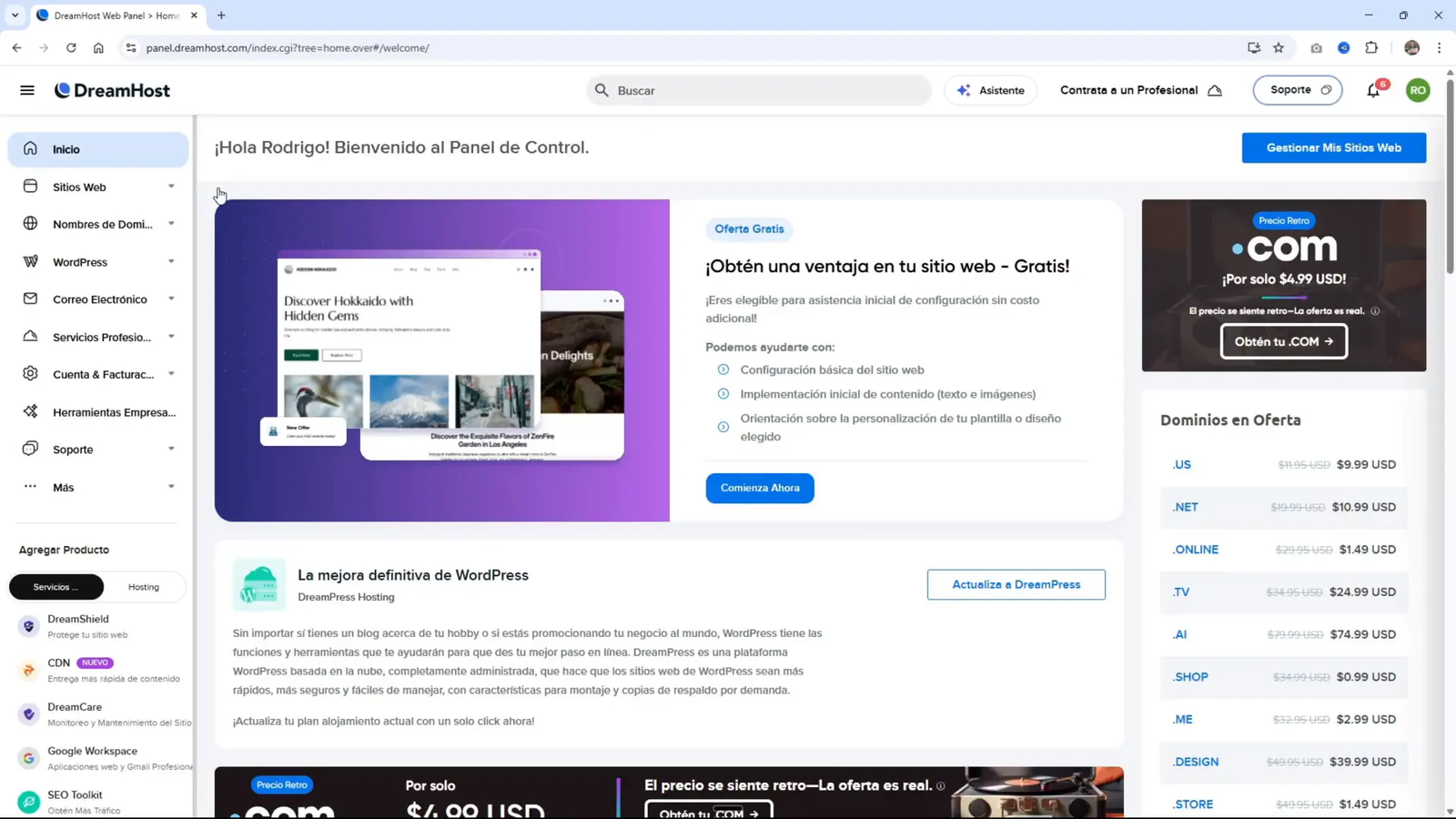Expand the Cuenta & Facturación submenu arrow
1456x819 pixels.
coord(171,374)
